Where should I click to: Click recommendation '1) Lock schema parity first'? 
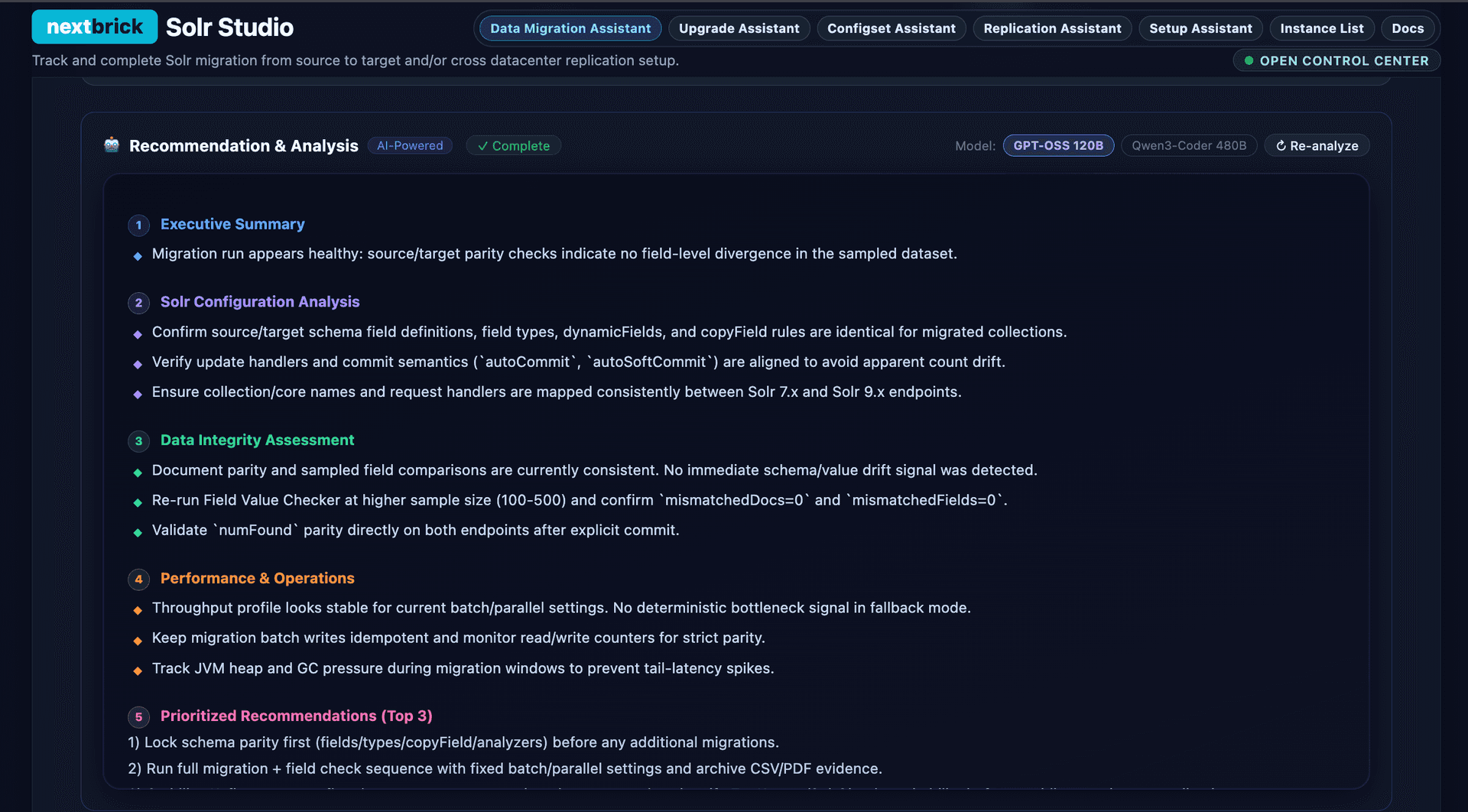(x=453, y=742)
